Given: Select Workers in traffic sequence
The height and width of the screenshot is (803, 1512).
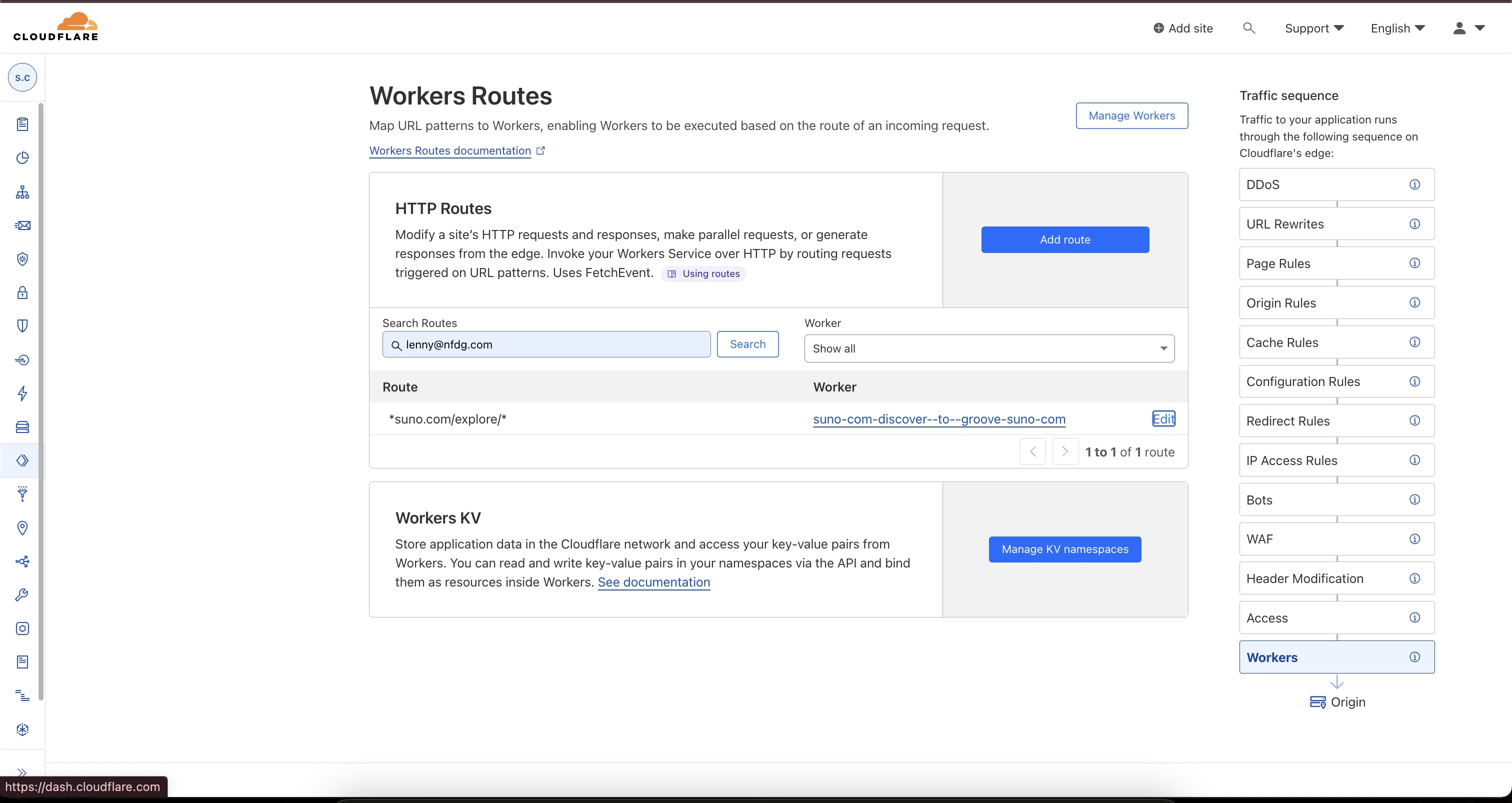Looking at the screenshot, I should coord(1336,657).
